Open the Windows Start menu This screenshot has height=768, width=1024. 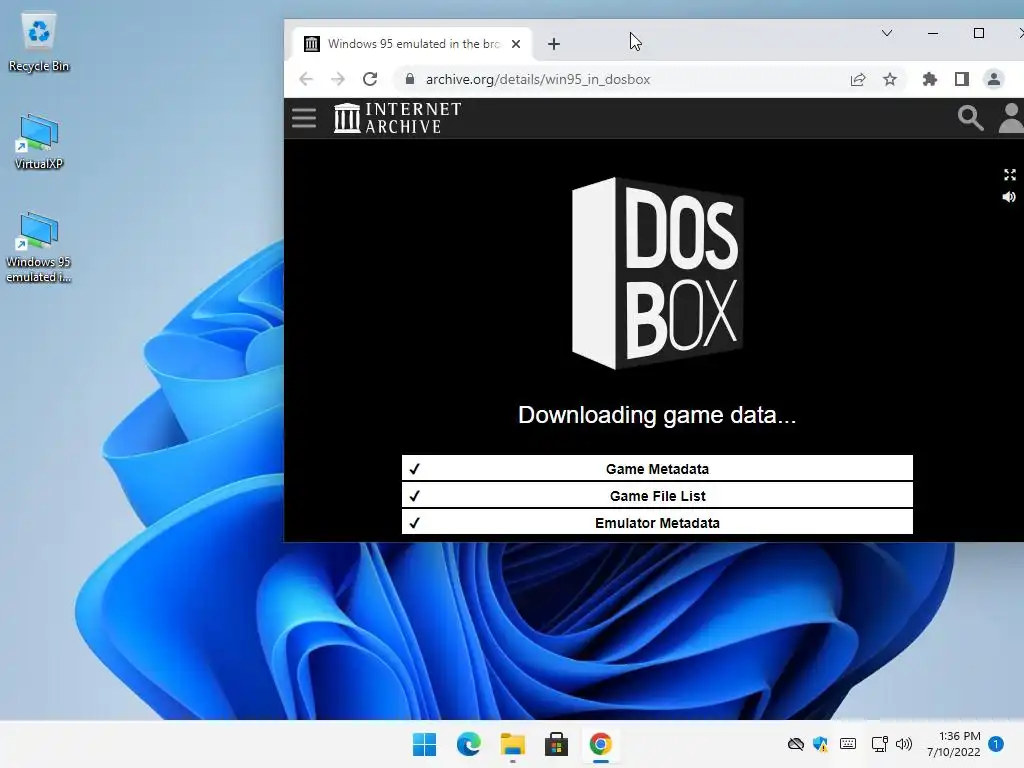click(x=424, y=744)
